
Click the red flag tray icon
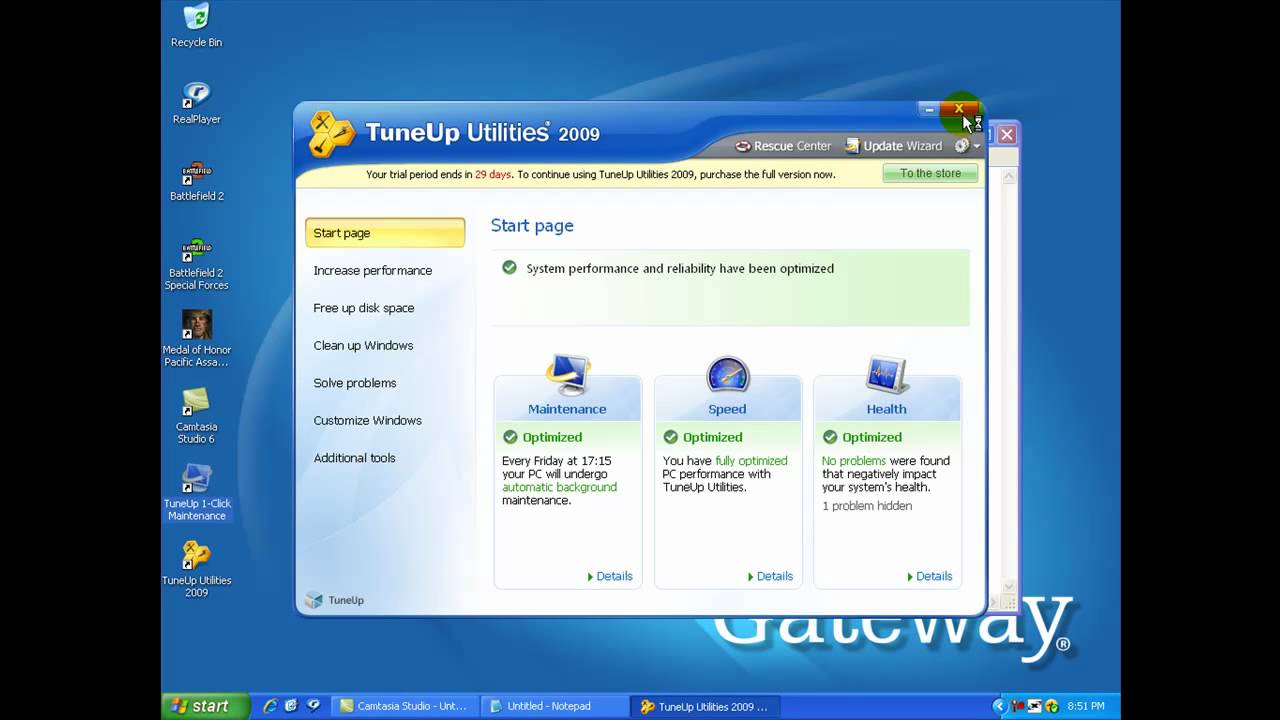point(1019,706)
